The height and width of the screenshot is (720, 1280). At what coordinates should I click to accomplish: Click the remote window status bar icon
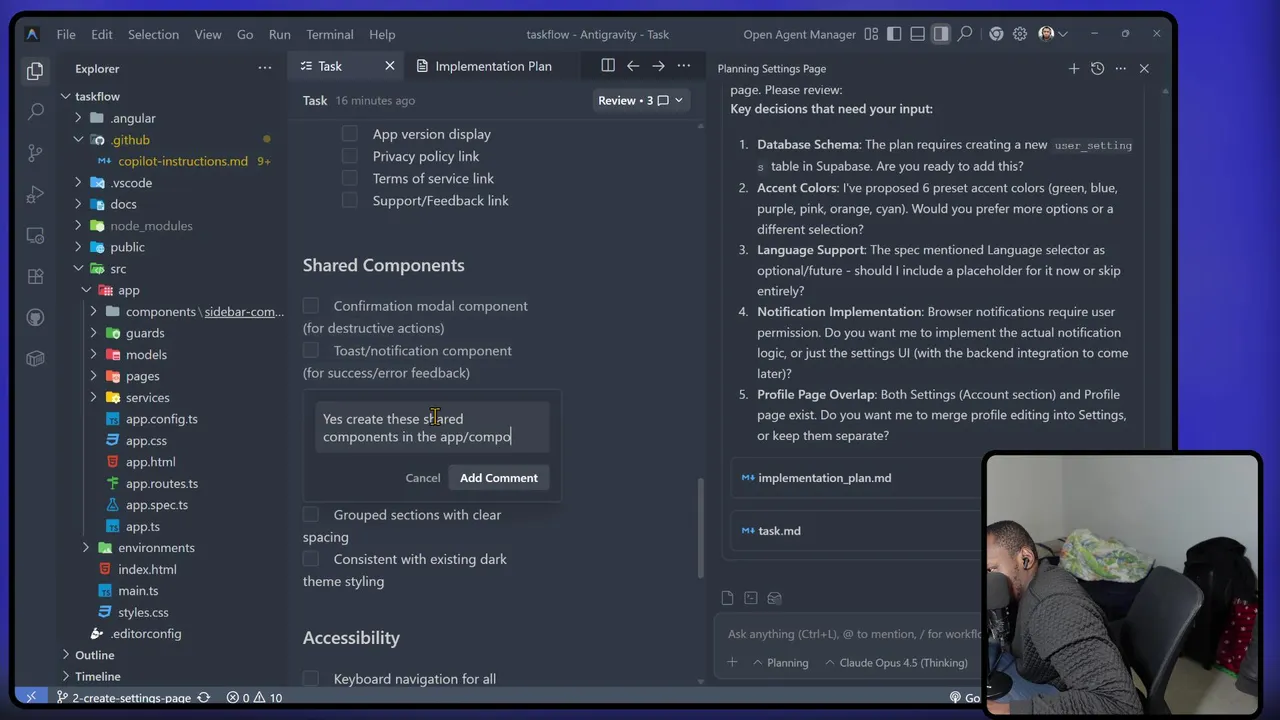click(x=31, y=697)
